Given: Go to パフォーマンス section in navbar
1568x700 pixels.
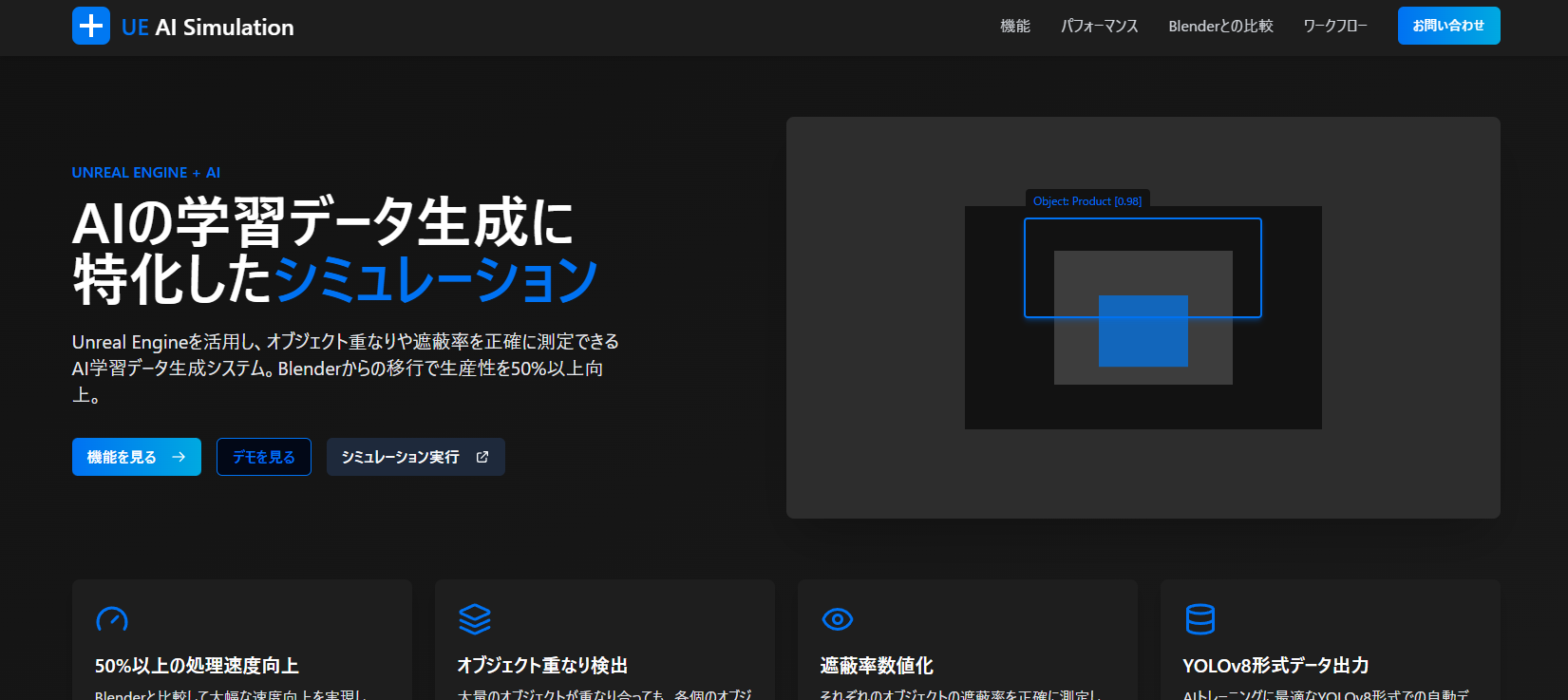Looking at the screenshot, I should 1099,27.
